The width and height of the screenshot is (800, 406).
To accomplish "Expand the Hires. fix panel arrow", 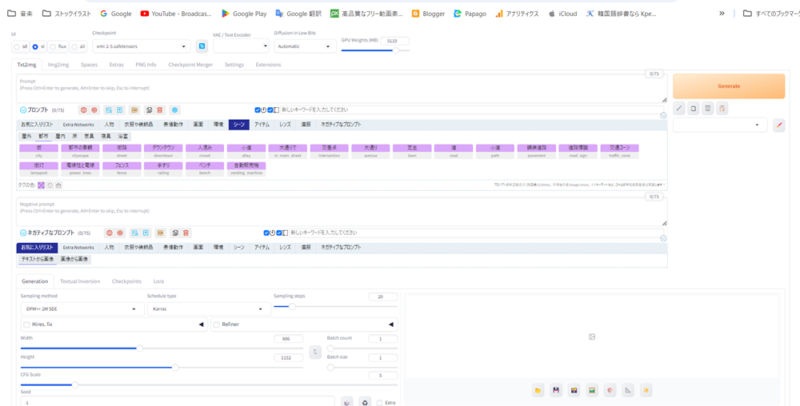I will (201, 324).
